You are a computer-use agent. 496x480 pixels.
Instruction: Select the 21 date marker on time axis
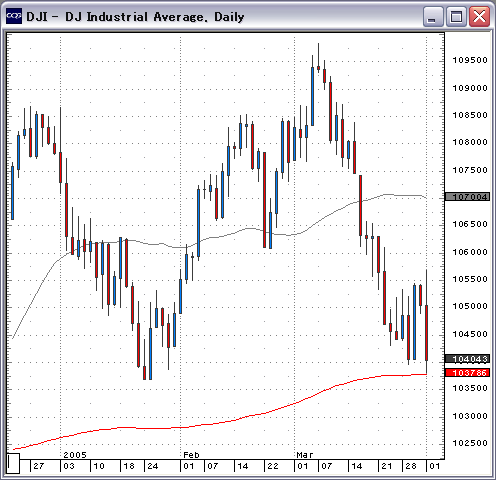pyautogui.click(x=387, y=466)
